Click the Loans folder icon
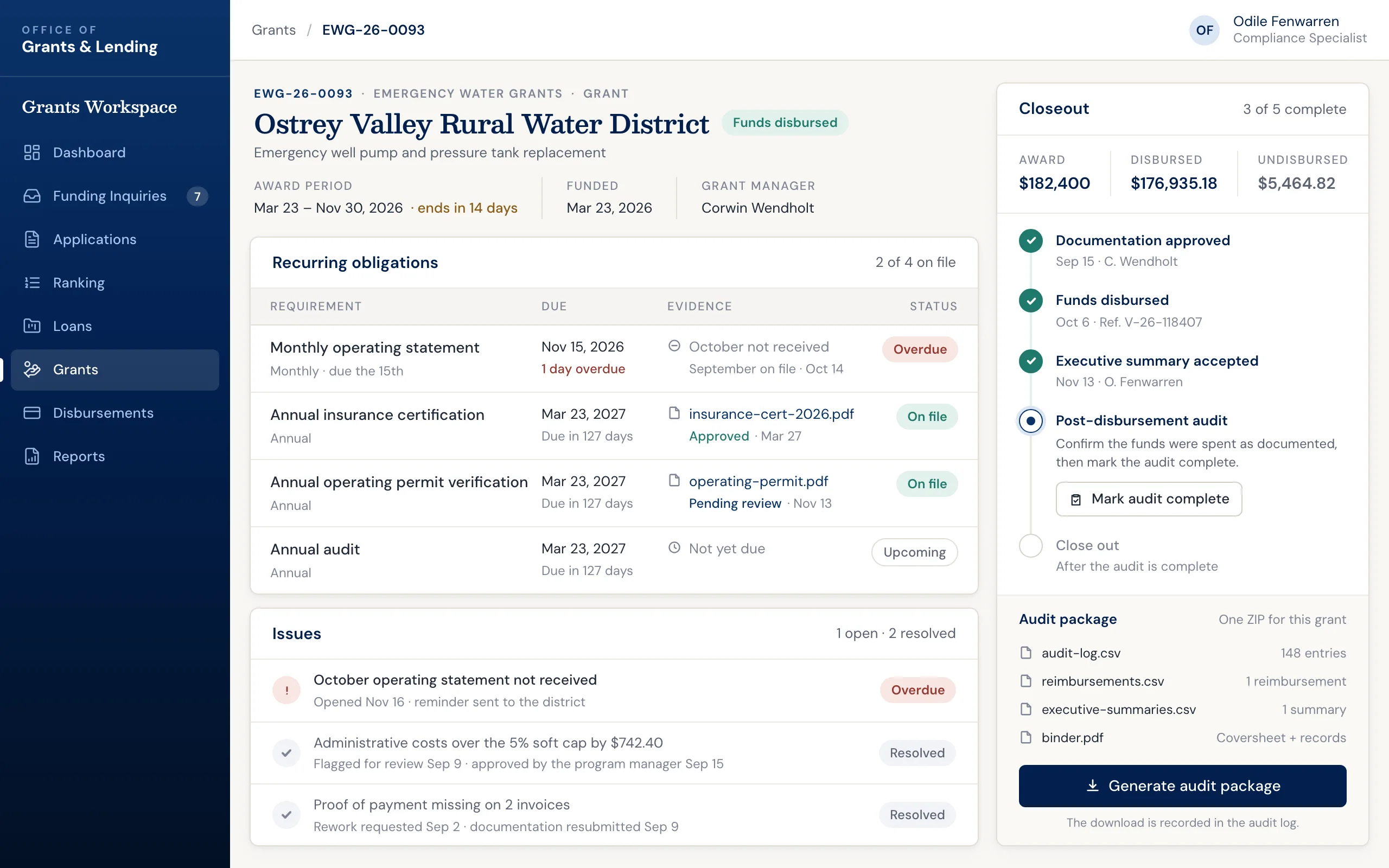 click(x=32, y=326)
